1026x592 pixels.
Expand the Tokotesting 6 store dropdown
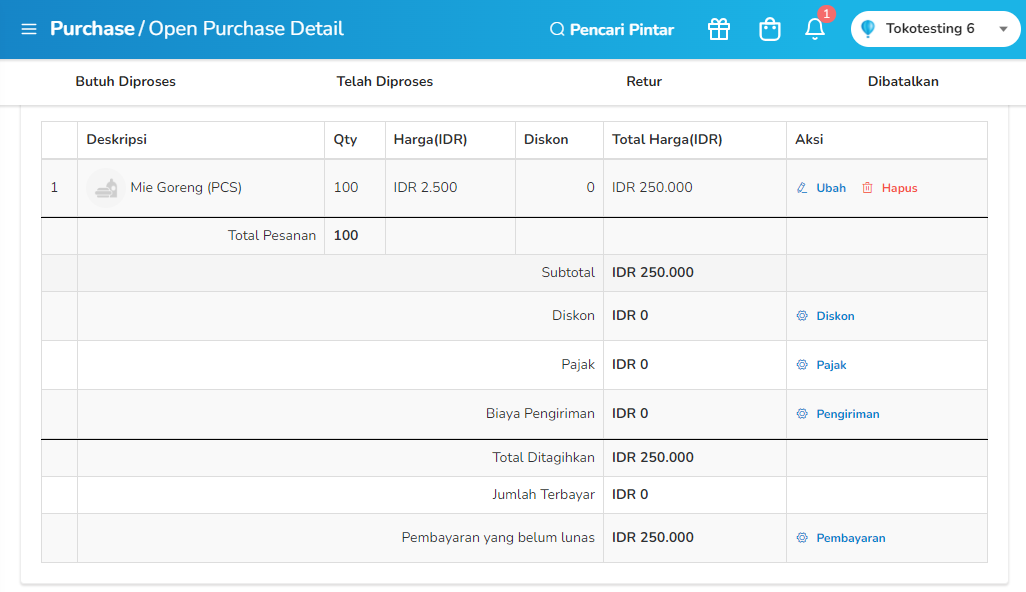tap(1003, 29)
